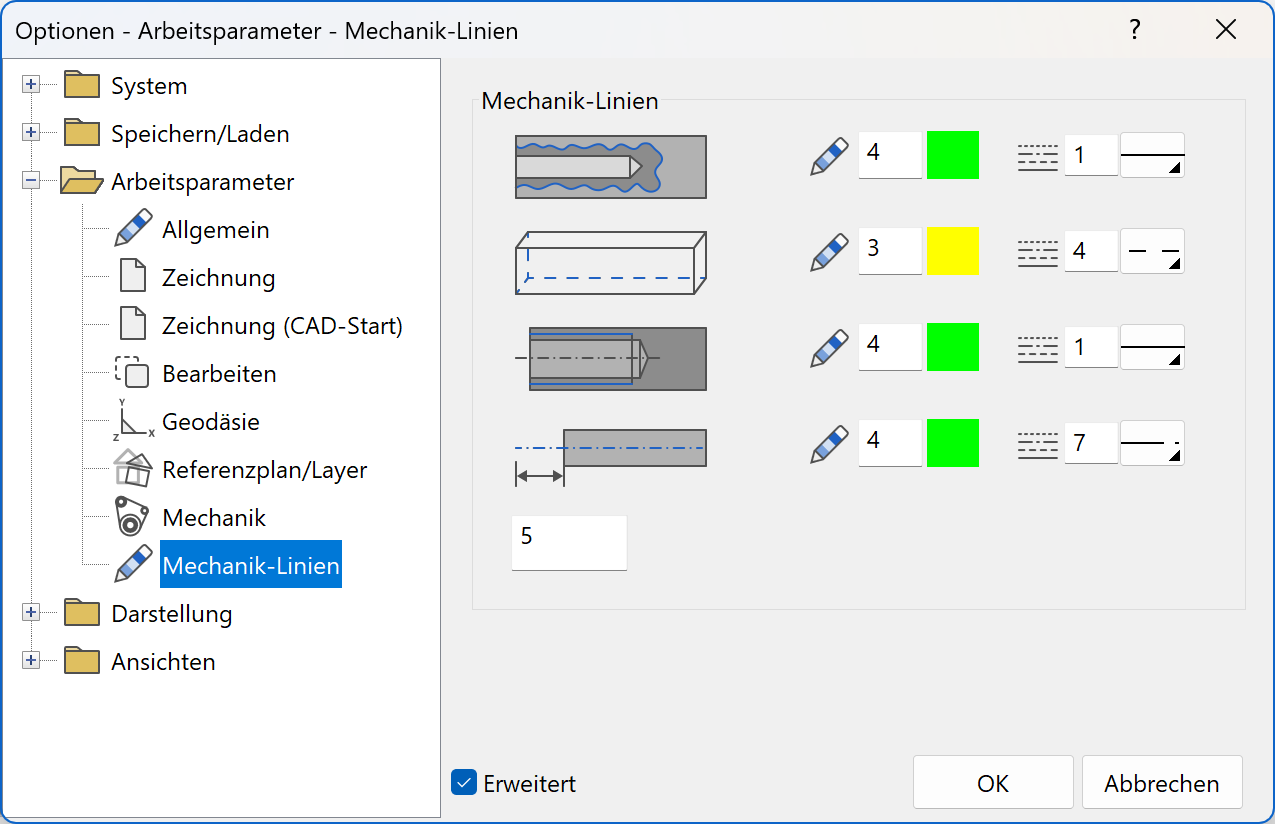Cancel the dialog via Abbrechen
Screen dimensions: 1275x824
click(x=1162, y=783)
